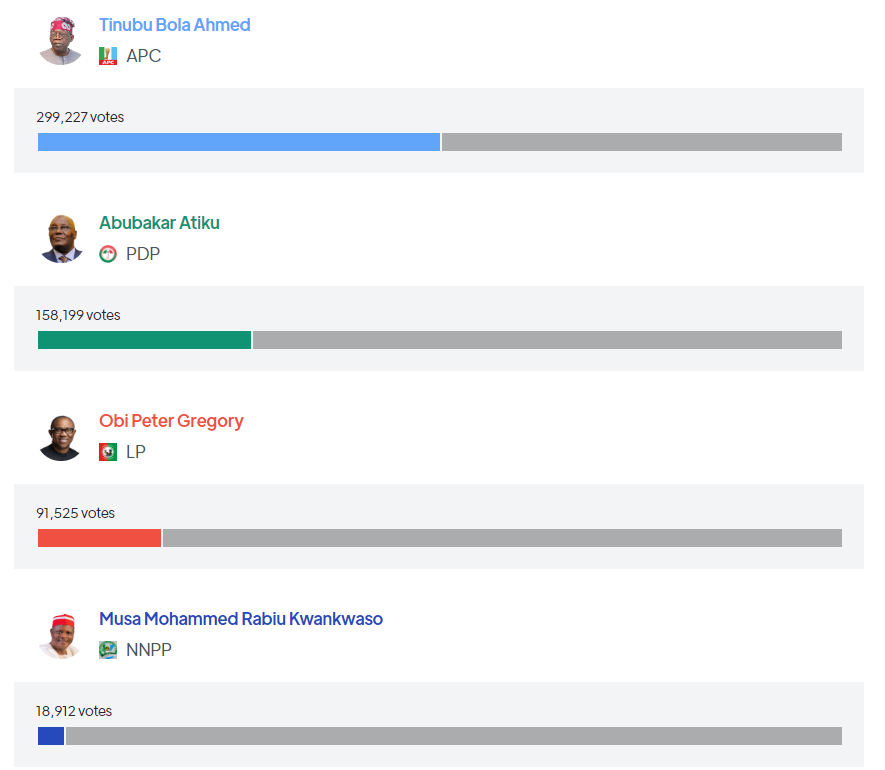885x770 pixels.
Task: Open the Musa Mohammed Rabiu Kwankwaso link
Action: point(241,619)
